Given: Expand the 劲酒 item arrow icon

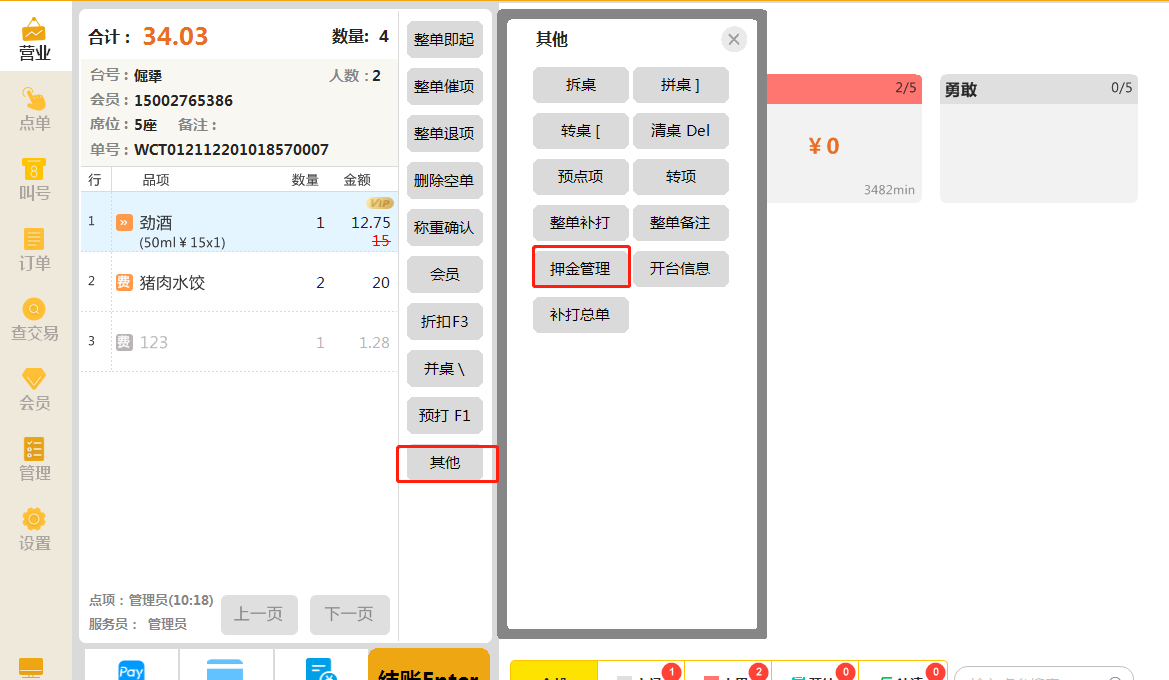Looking at the screenshot, I should click(x=124, y=223).
